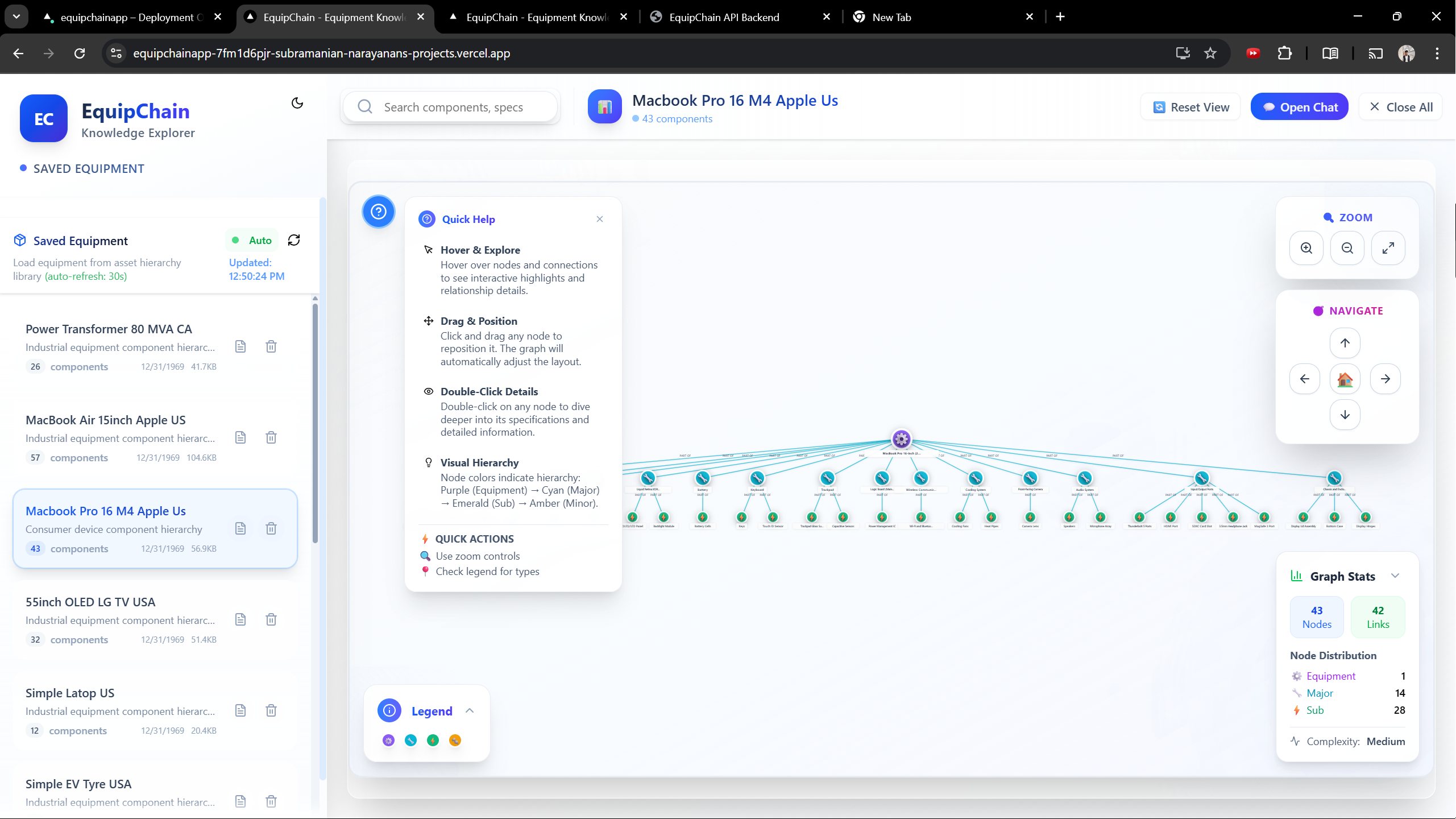This screenshot has width=1456, height=819.
Task: Click the zoom in magnifier icon
Action: coord(1306,248)
